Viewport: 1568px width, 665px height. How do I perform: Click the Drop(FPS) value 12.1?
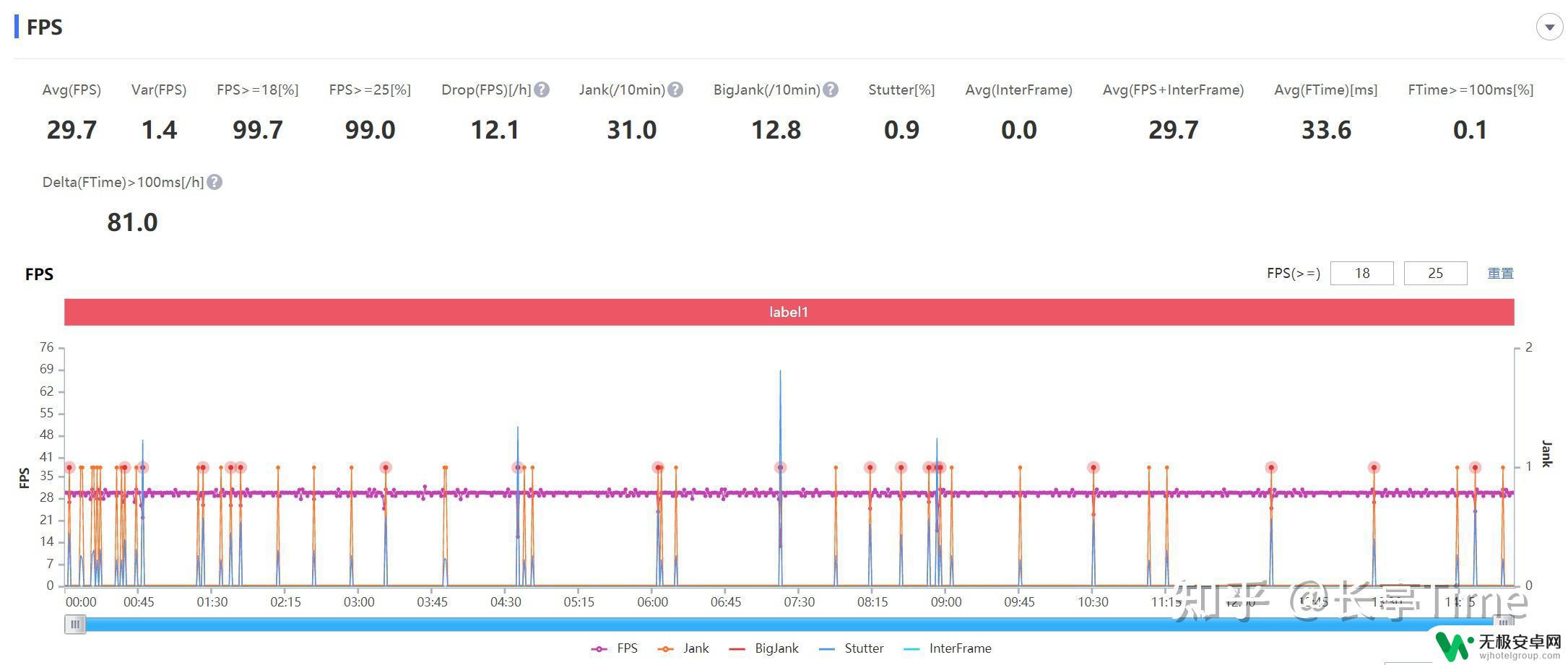(495, 130)
